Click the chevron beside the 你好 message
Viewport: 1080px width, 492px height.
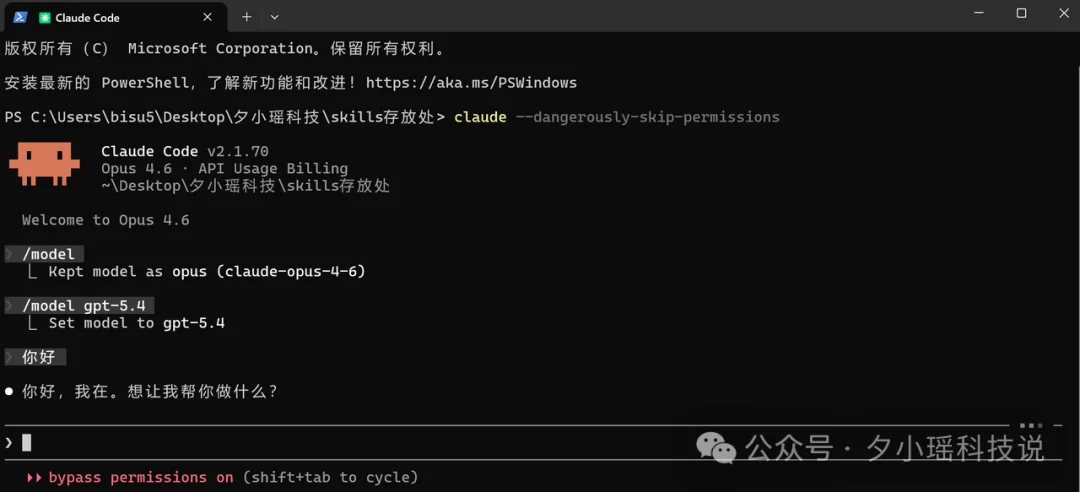click(x=10, y=356)
